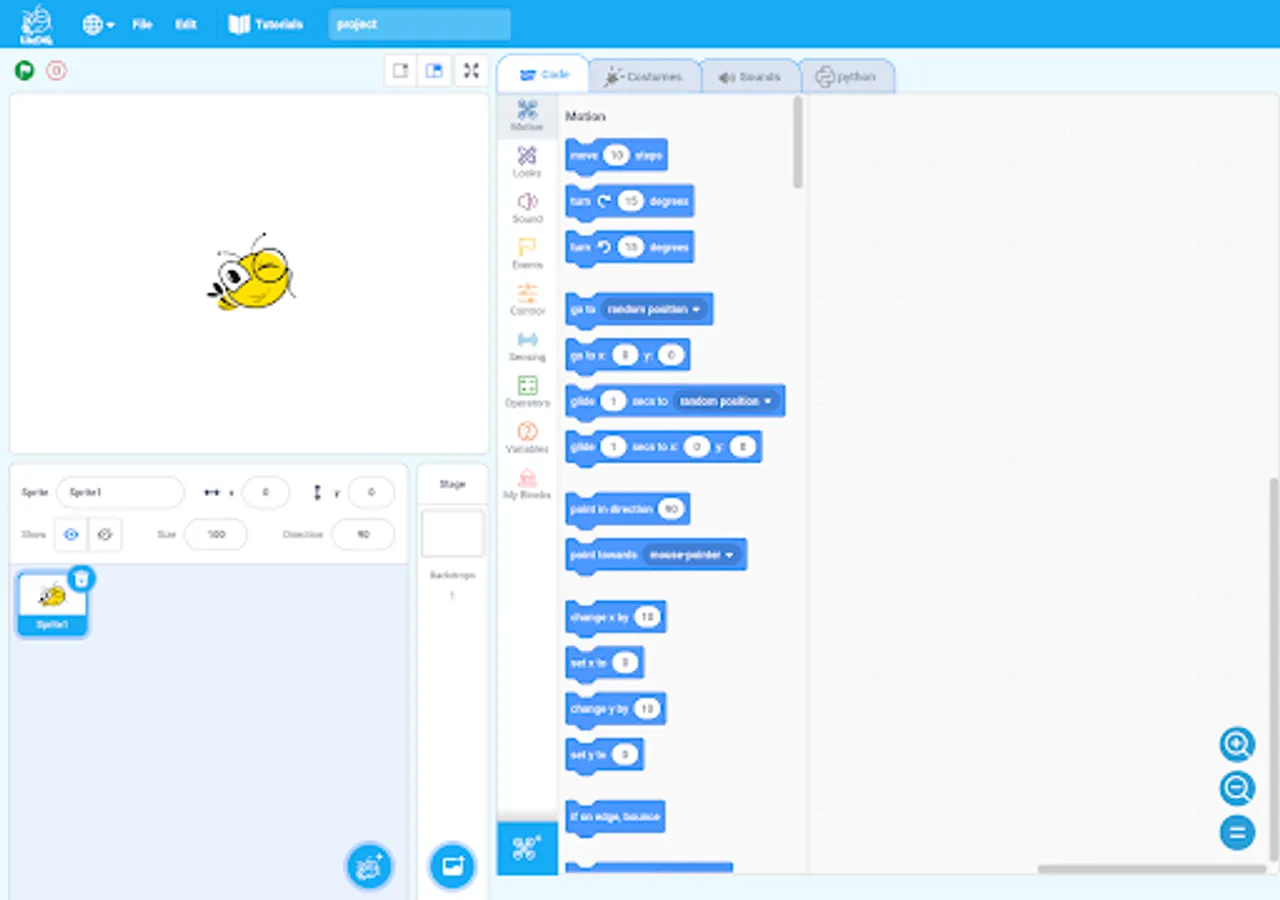This screenshot has width=1280, height=900.
Task: Select the Motion block category
Action: [x=527, y=116]
